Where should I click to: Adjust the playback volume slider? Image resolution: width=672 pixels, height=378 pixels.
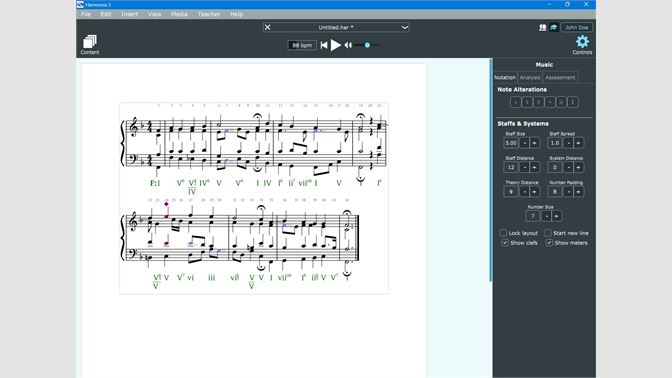pos(367,45)
